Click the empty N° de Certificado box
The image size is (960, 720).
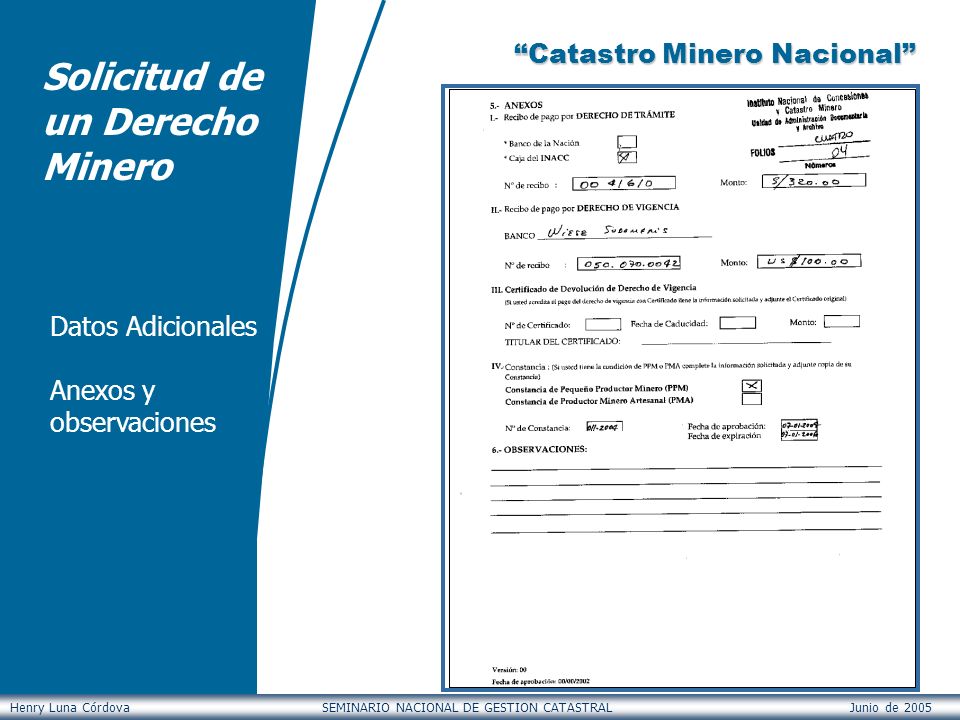pos(603,324)
